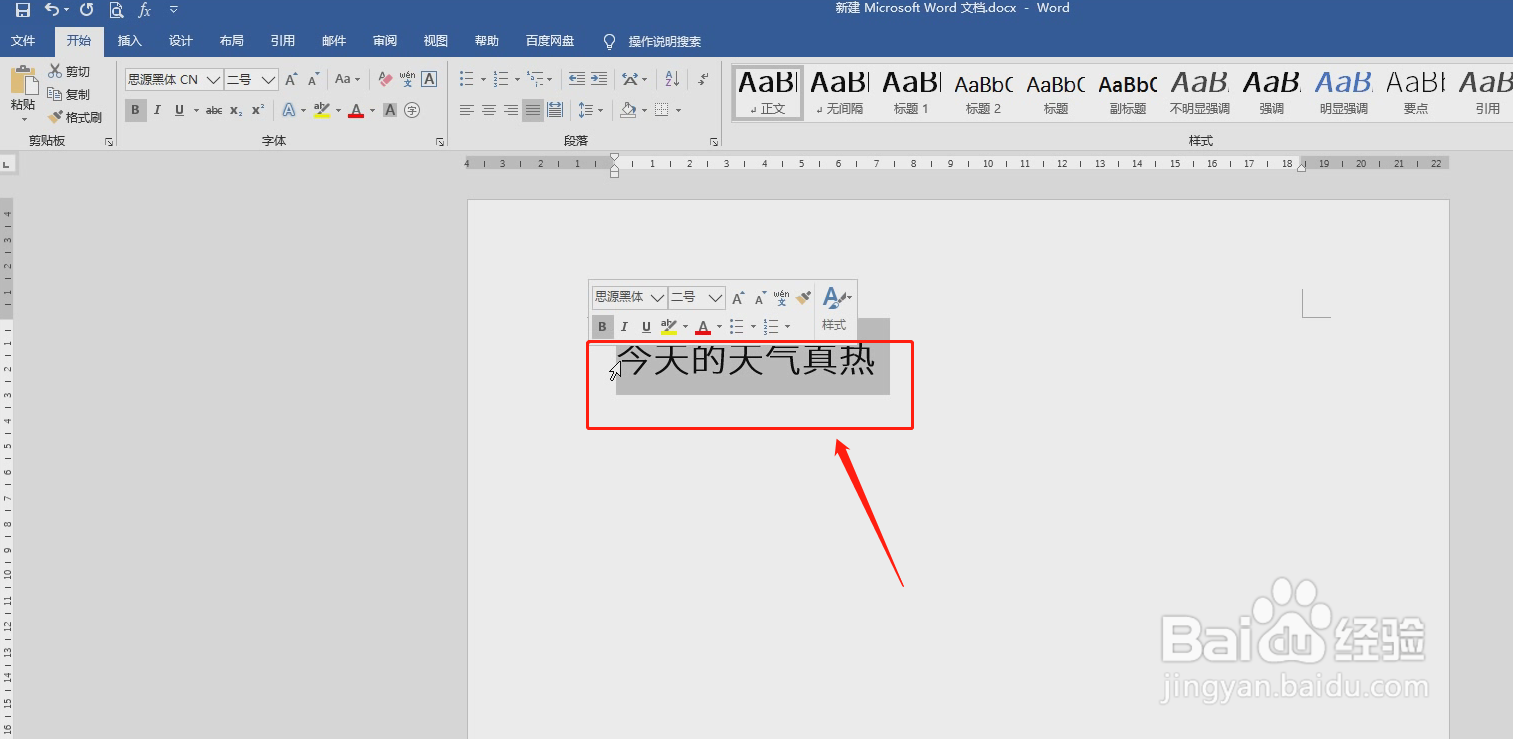Show paragraph marks toggle in ribbon

(703, 79)
